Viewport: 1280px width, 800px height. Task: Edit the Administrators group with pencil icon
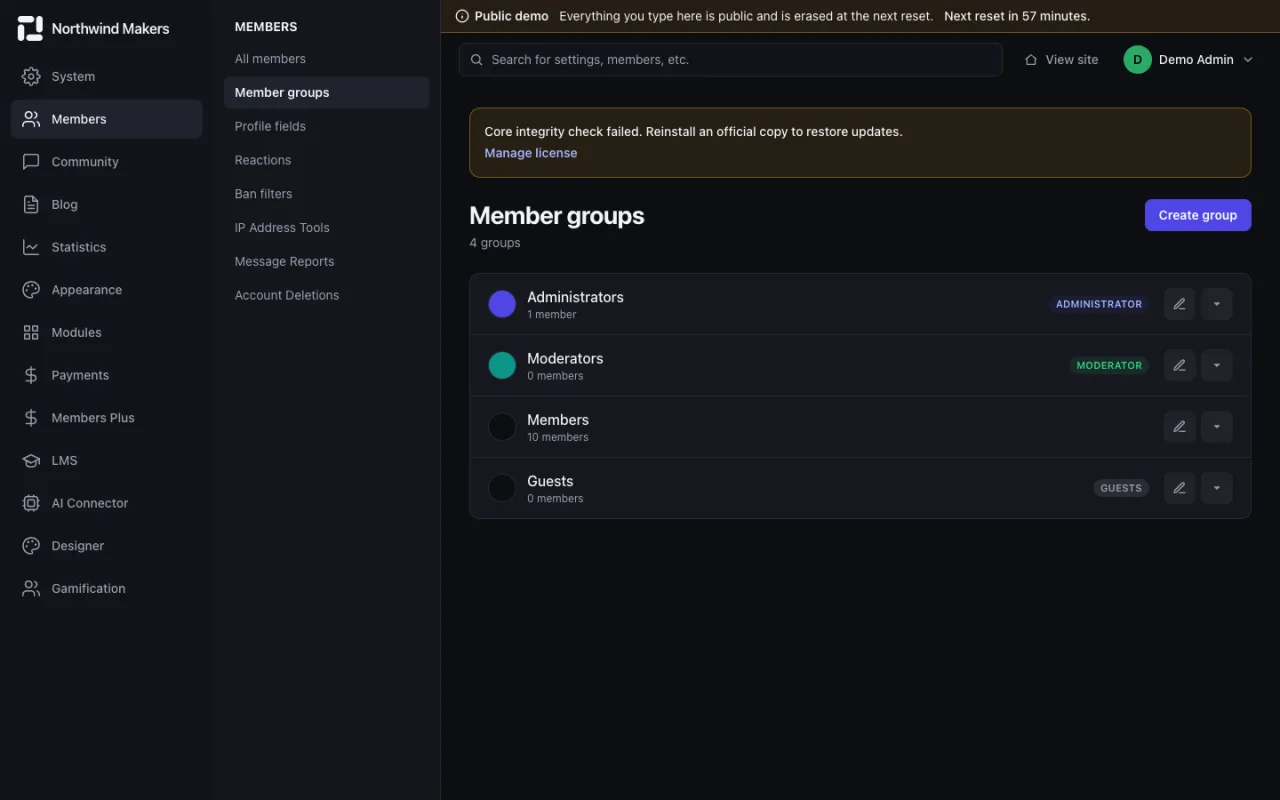click(1179, 304)
